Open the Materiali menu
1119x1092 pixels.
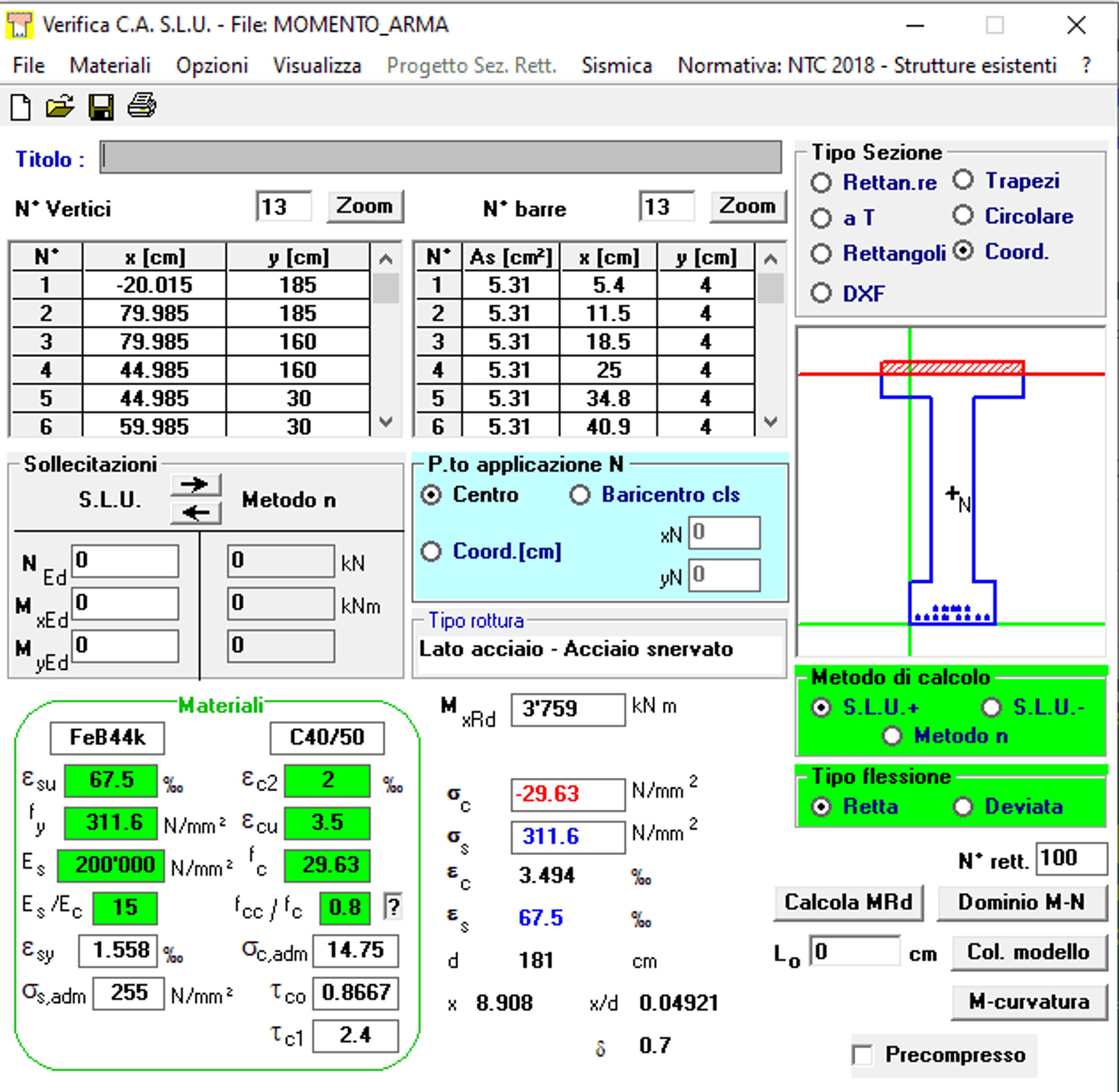pyautogui.click(x=110, y=66)
